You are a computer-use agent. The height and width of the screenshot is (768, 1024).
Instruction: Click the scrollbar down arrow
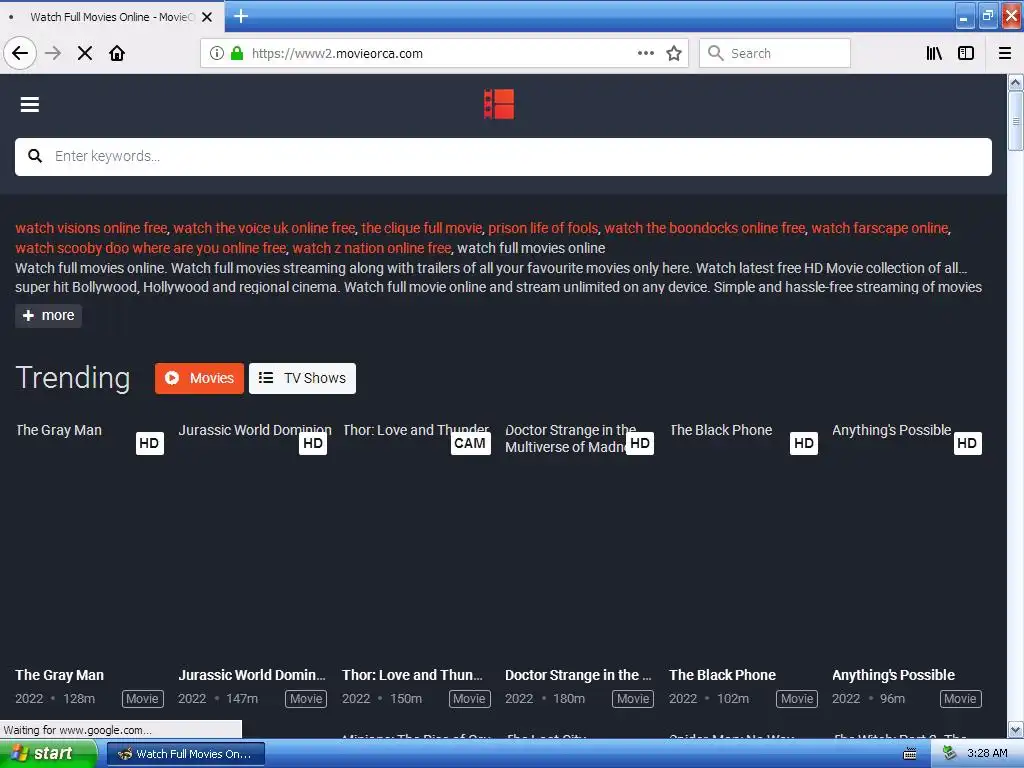(1015, 729)
